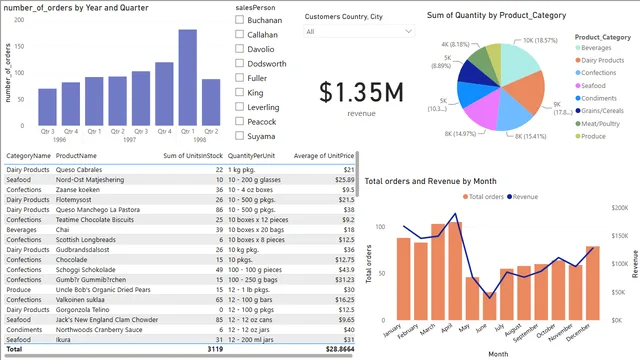Select Uncle Bob's Organic Dried Pears
Screen dimensions: 640x360
tap(103, 290)
